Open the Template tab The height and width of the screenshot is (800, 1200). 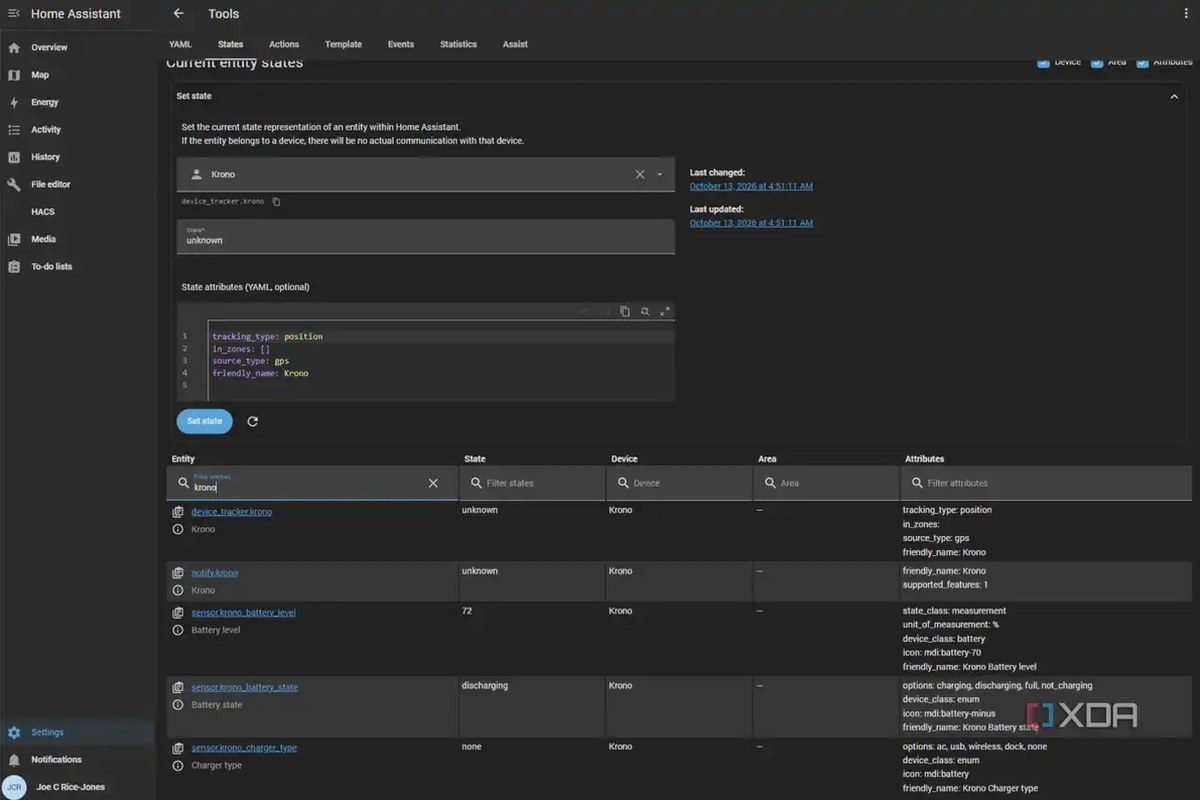coord(343,44)
